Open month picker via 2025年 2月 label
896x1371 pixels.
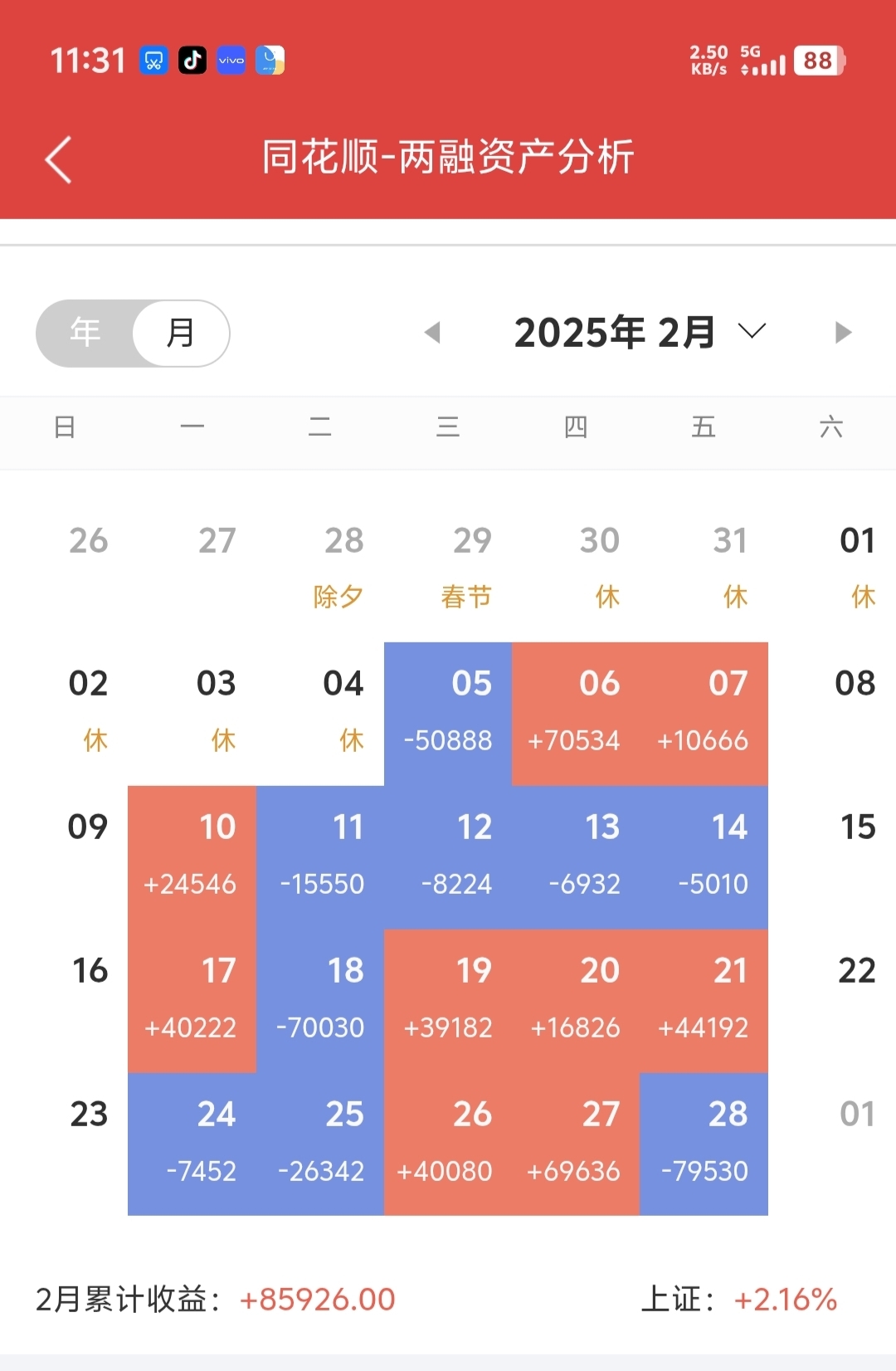(x=614, y=333)
